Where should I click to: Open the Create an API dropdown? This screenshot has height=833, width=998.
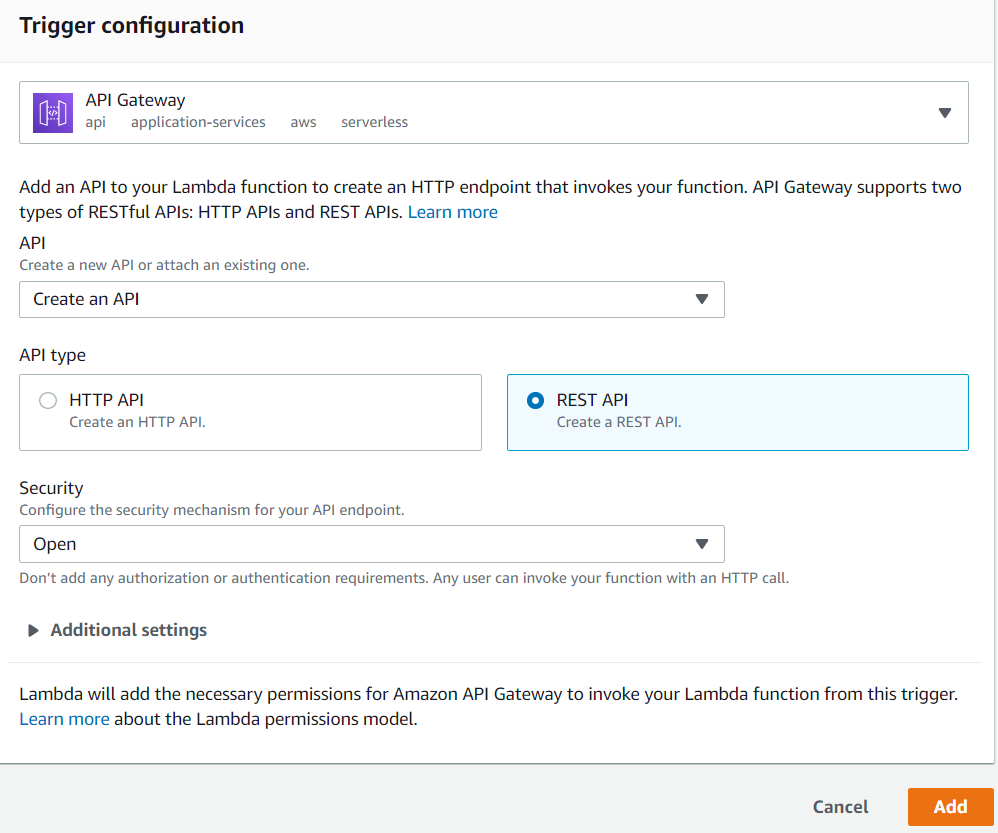[372, 299]
